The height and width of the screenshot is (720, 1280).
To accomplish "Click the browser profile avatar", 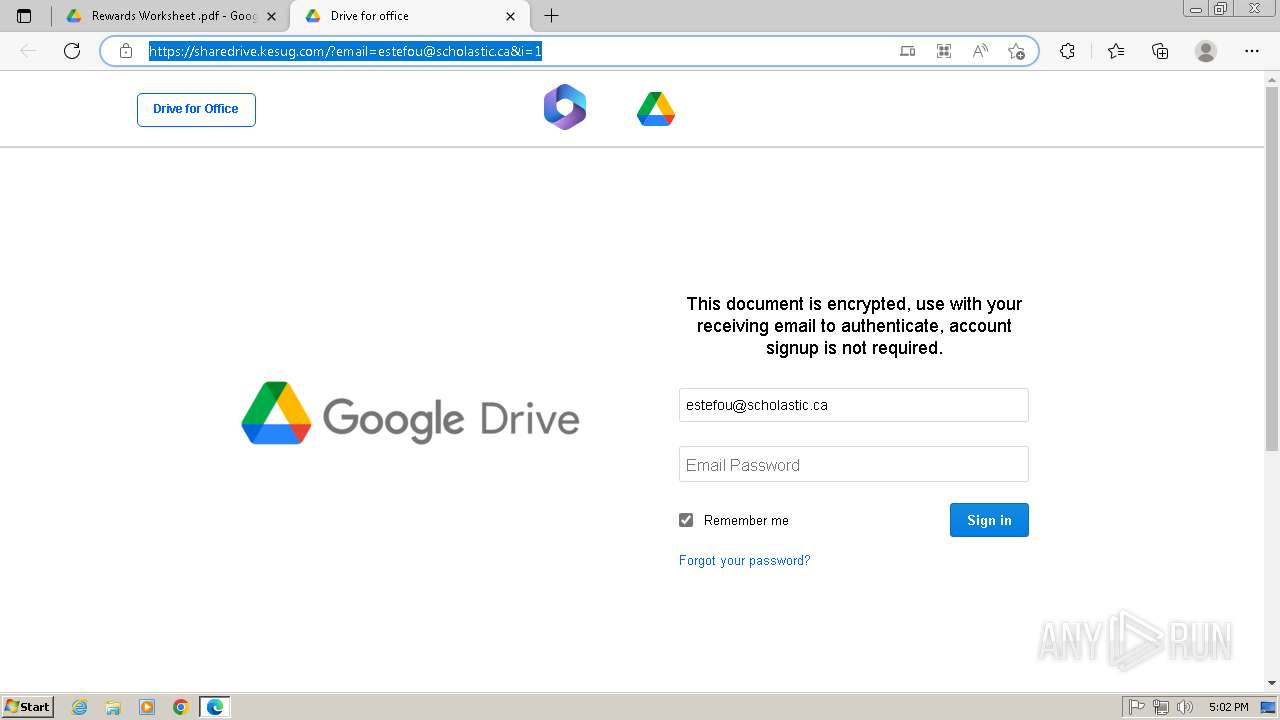I will [x=1206, y=51].
